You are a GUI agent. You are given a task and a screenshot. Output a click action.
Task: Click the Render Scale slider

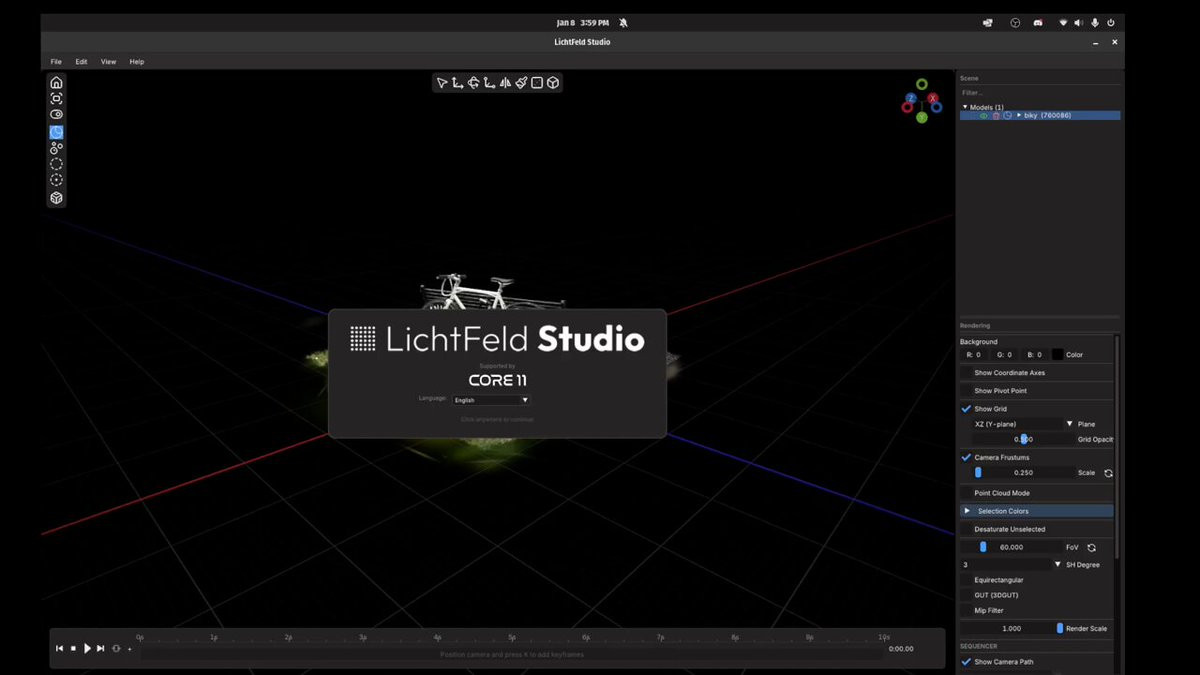[x=1011, y=629]
